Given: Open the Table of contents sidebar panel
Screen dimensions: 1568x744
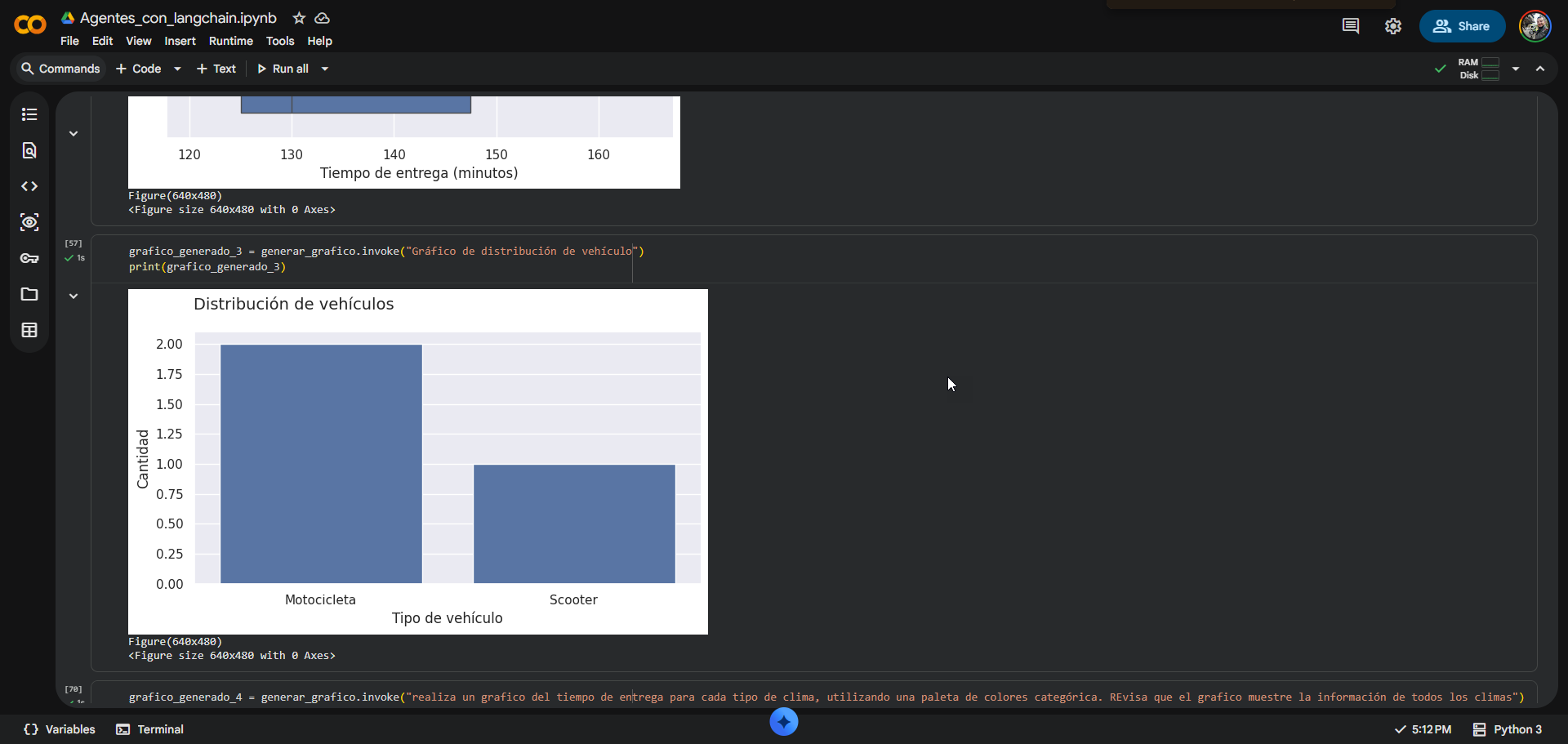Looking at the screenshot, I should pyautogui.click(x=29, y=114).
